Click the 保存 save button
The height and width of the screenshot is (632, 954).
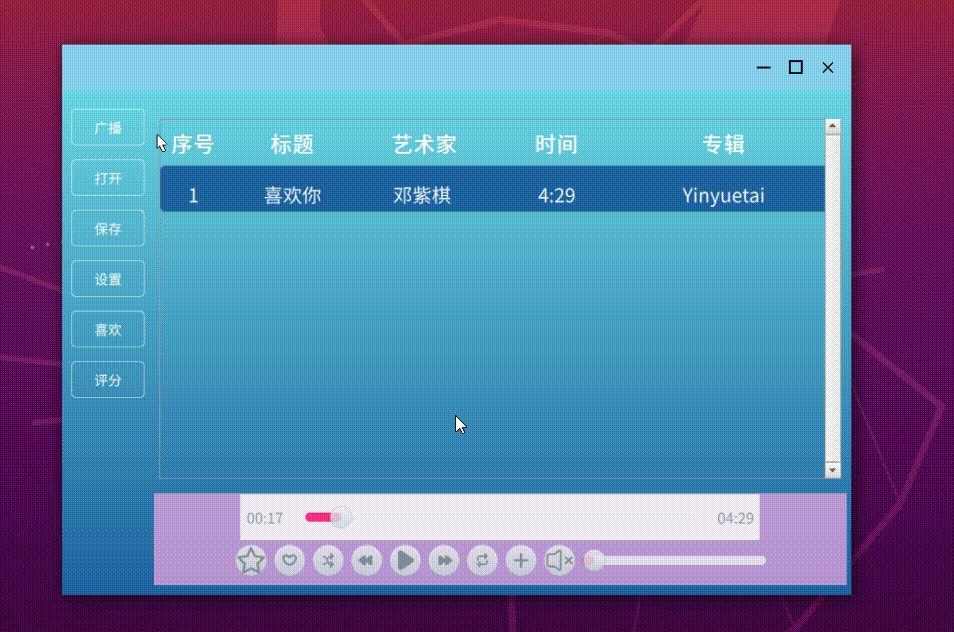click(108, 229)
